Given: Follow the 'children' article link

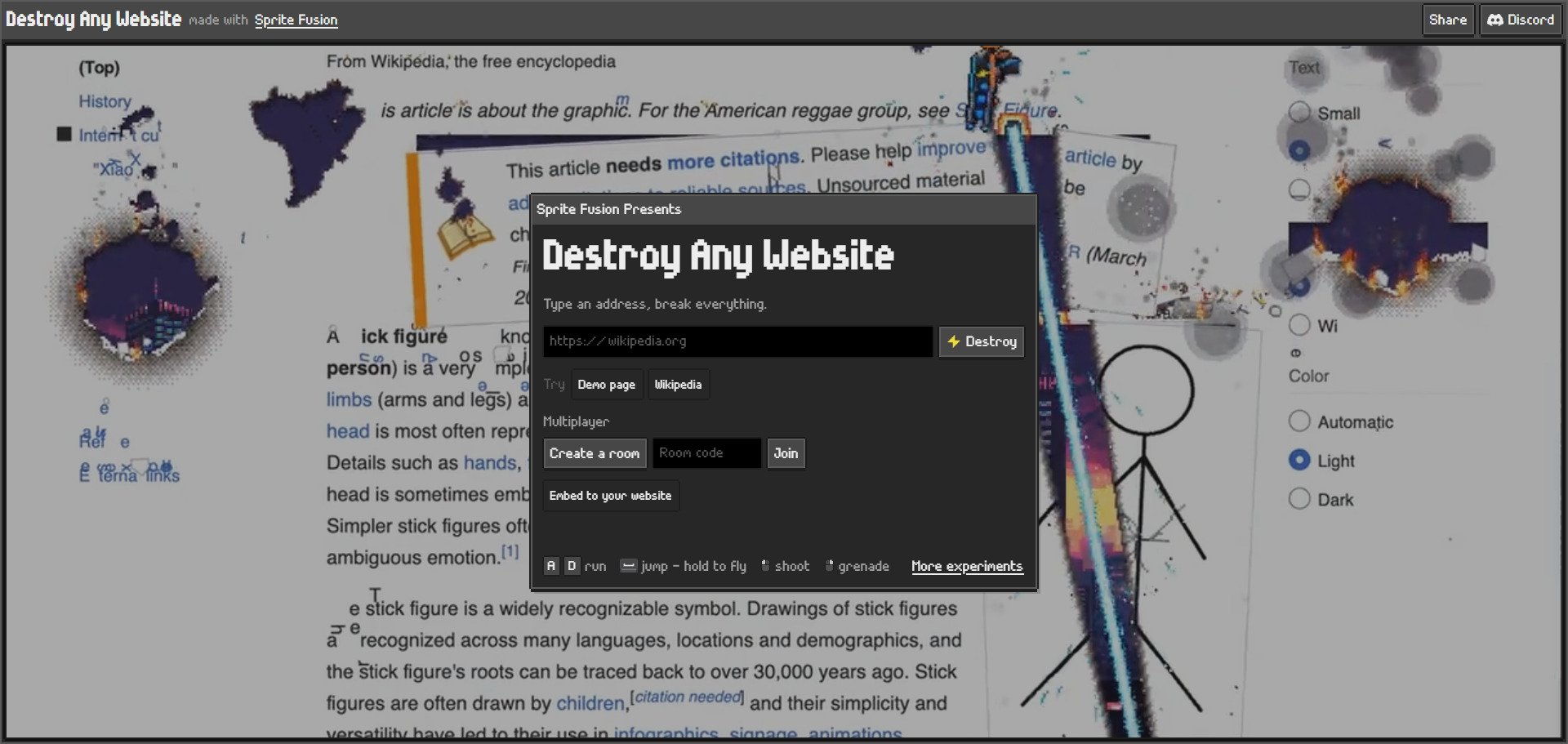Looking at the screenshot, I should pos(590,703).
